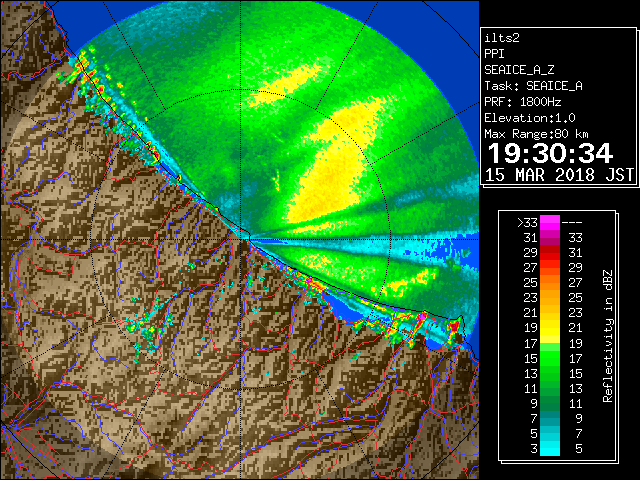Click the 'PRF: 1800Hz' text
This screenshot has height=480, width=640.
click(x=523, y=102)
